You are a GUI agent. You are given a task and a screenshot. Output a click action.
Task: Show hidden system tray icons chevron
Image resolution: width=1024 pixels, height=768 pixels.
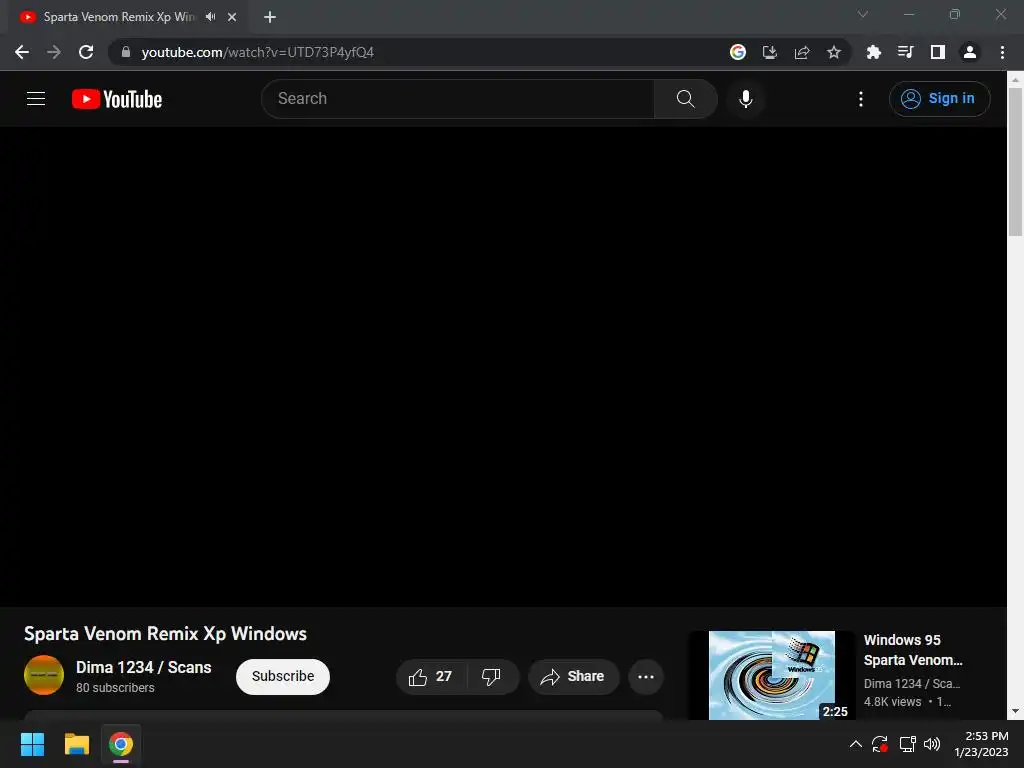click(x=856, y=744)
